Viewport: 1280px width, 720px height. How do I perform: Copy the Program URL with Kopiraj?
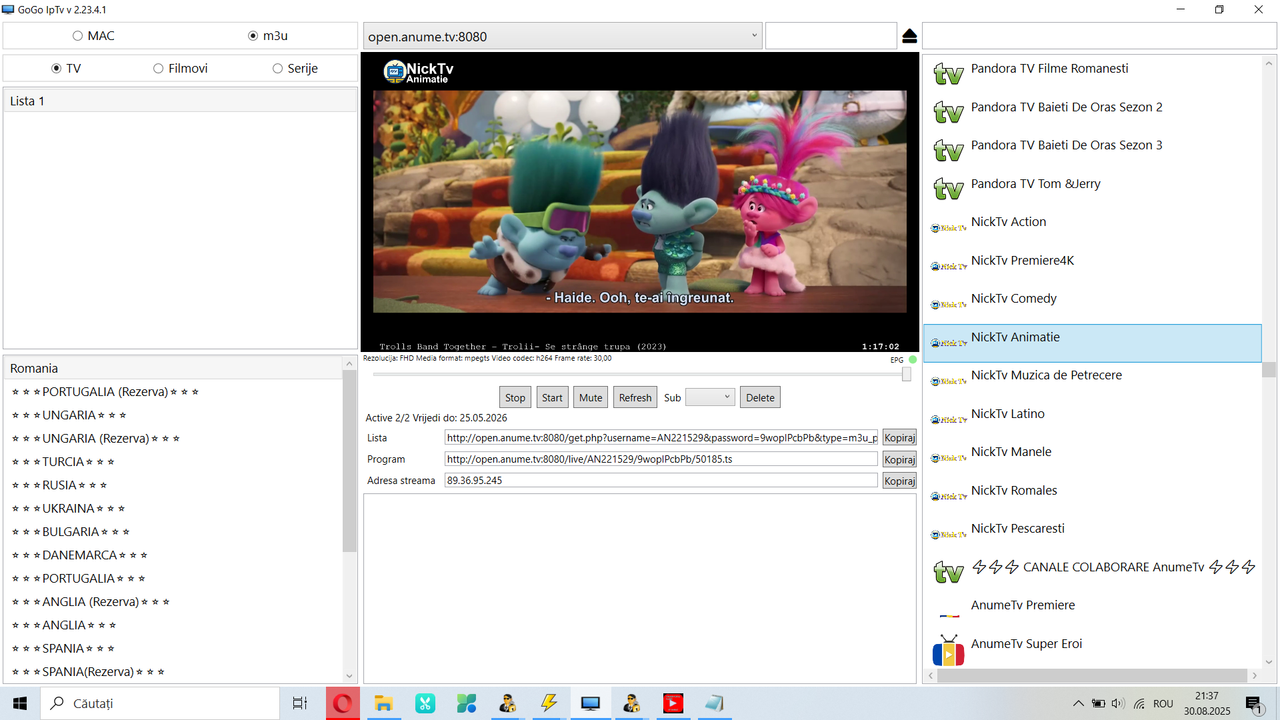pos(899,459)
